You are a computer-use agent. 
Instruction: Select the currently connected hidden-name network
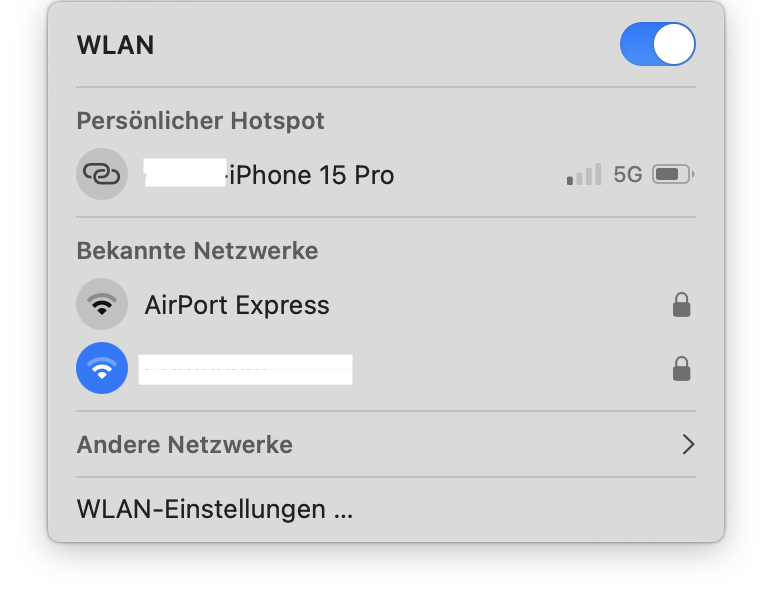point(386,368)
